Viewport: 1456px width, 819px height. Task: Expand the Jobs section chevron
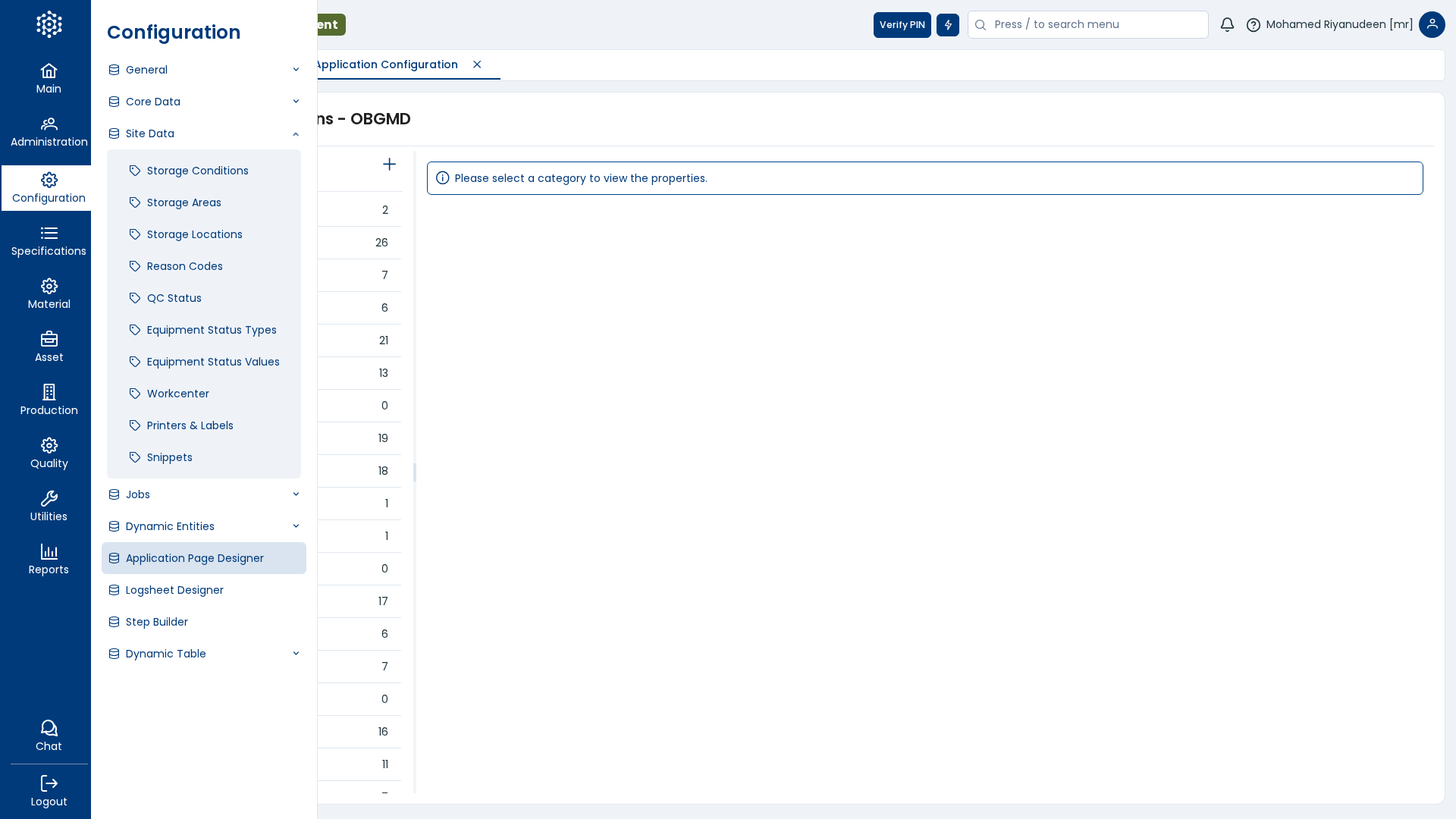[x=295, y=494]
